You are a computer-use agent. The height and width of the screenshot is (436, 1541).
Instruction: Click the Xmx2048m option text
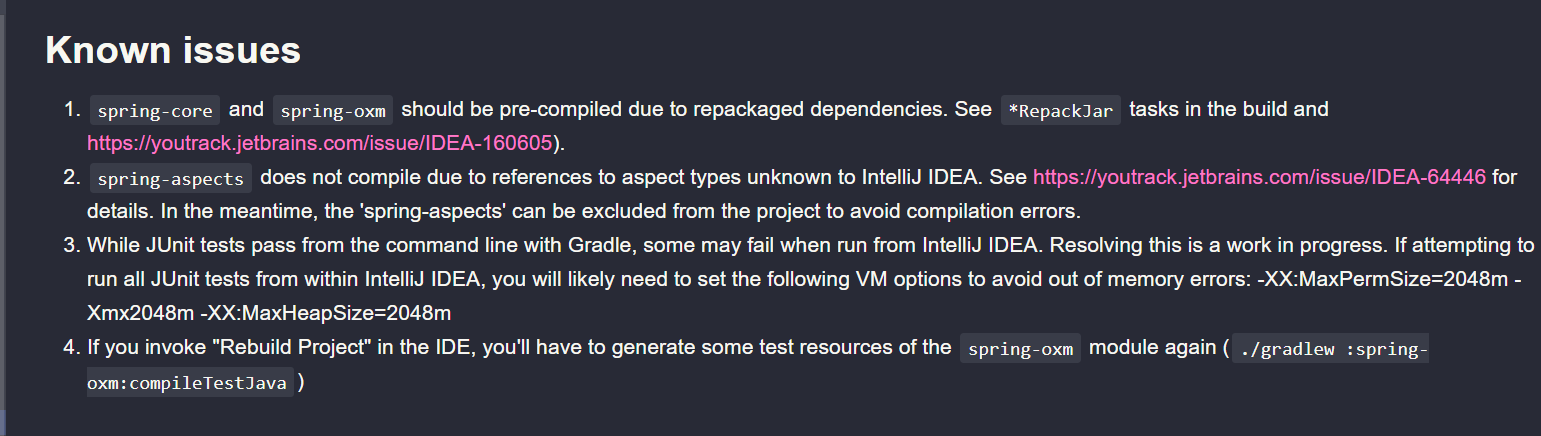point(141,314)
